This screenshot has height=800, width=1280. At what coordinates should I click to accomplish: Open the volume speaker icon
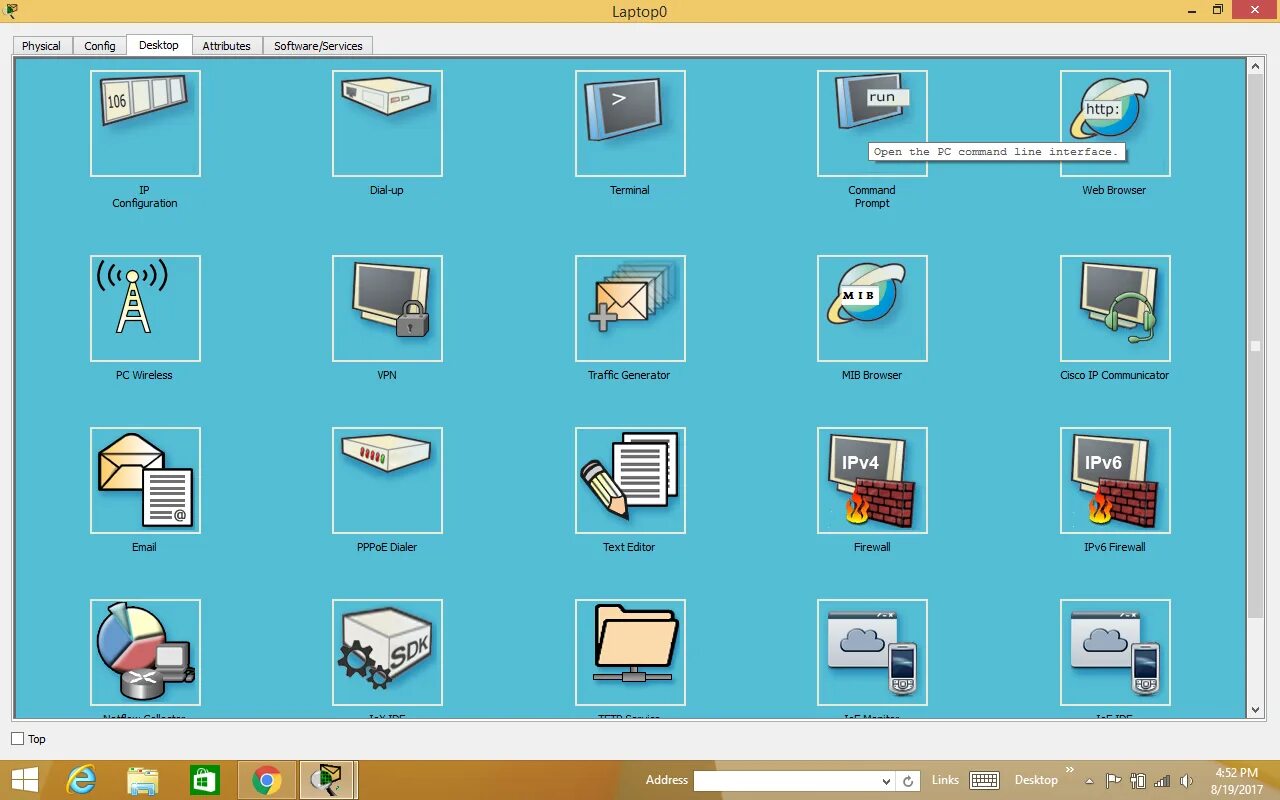[1186, 781]
